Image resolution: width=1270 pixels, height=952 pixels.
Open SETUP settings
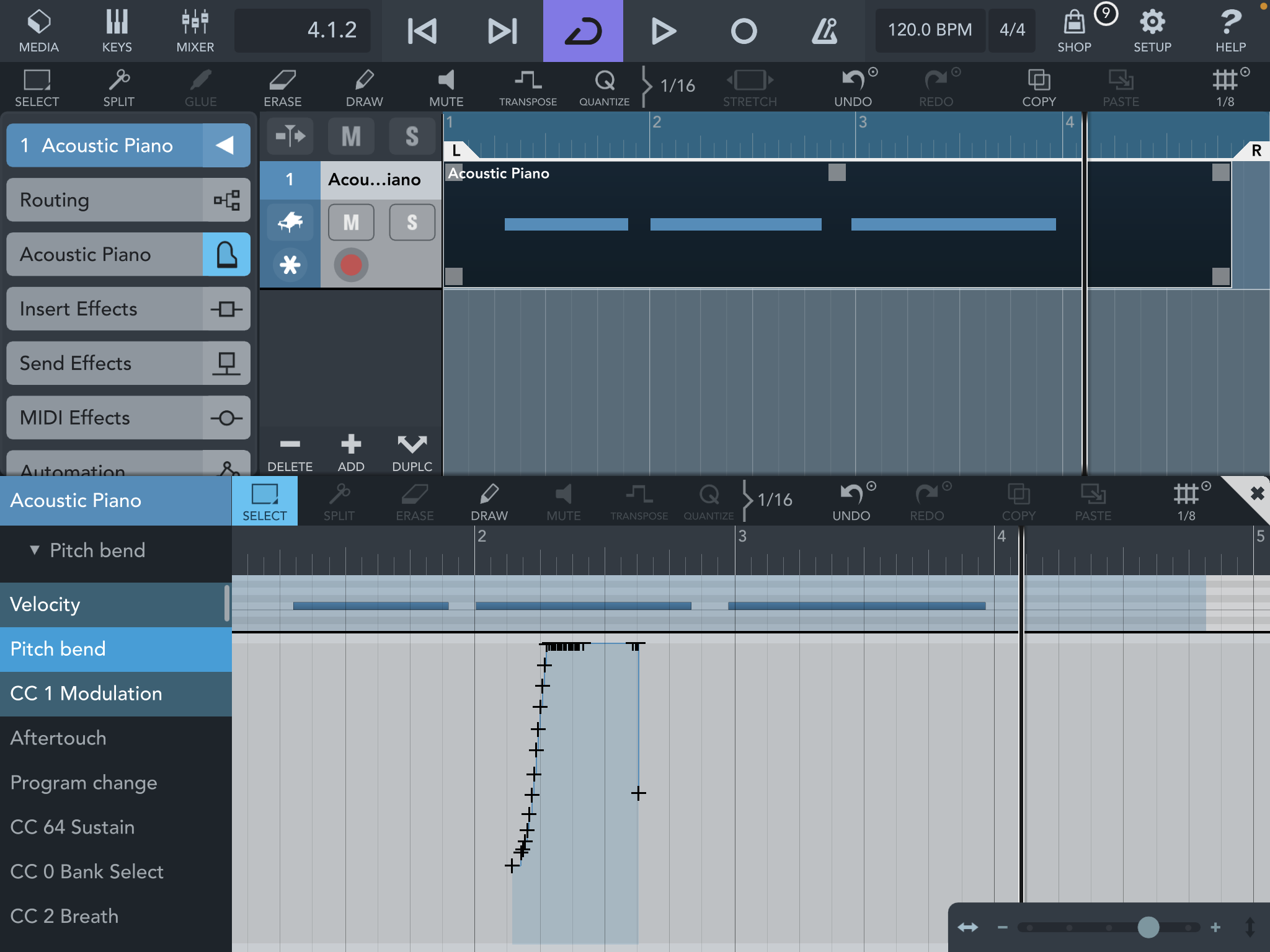tap(1152, 31)
